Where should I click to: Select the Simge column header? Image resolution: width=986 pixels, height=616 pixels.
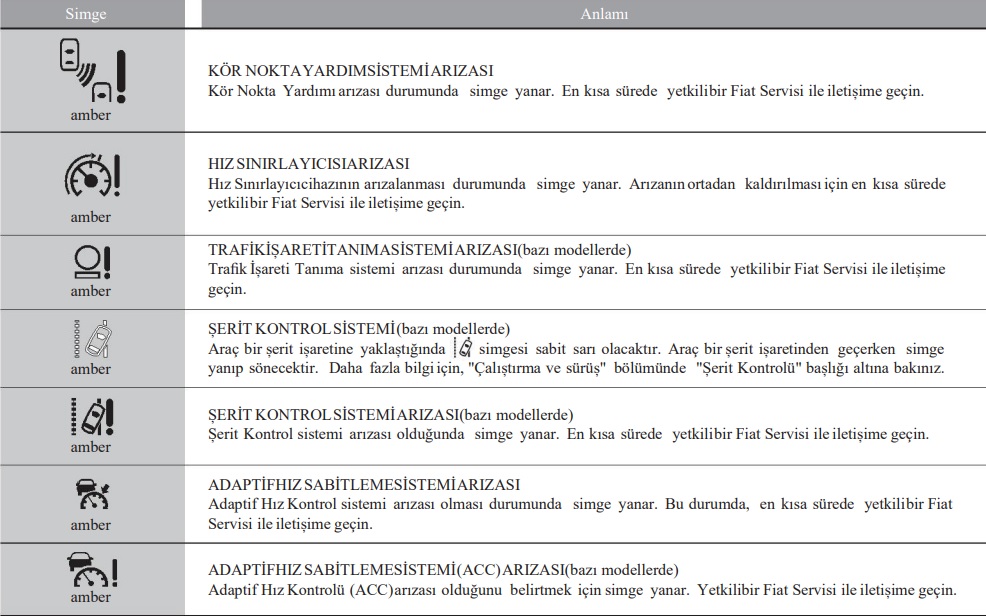(x=86, y=14)
